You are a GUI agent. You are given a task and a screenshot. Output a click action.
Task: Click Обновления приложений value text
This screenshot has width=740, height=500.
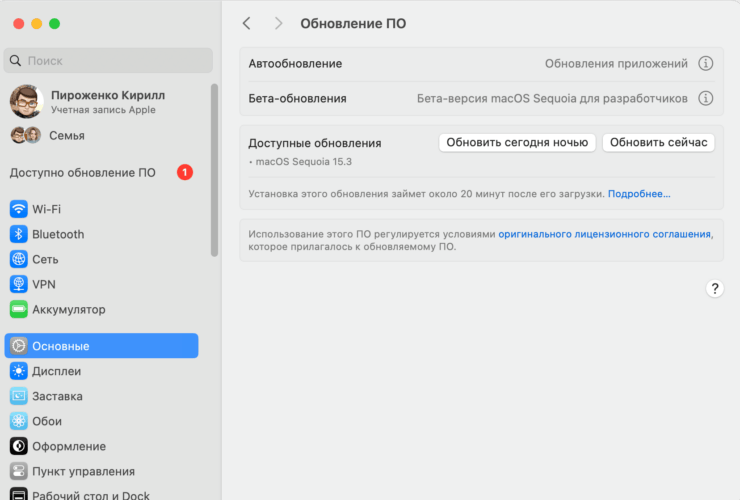[616, 63]
